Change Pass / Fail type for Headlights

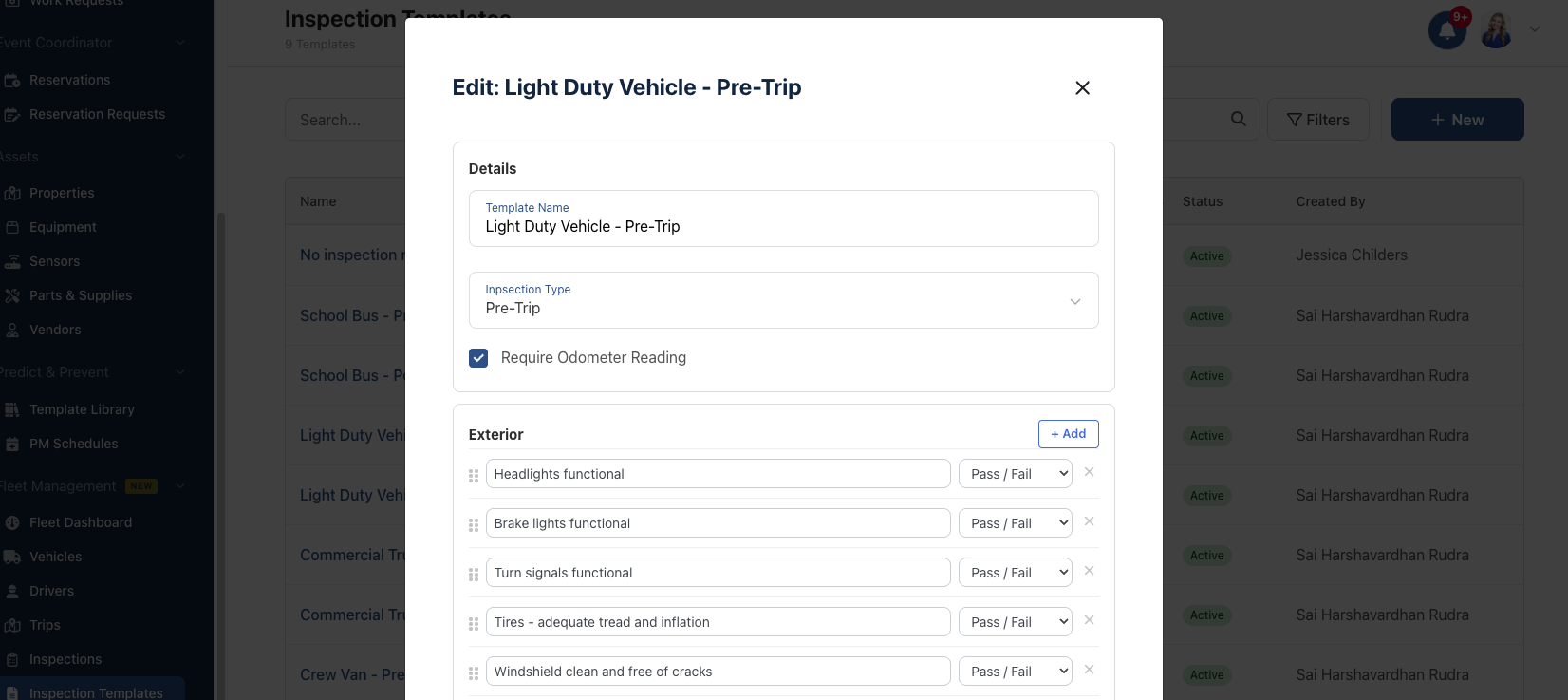tap(1016, 474)
